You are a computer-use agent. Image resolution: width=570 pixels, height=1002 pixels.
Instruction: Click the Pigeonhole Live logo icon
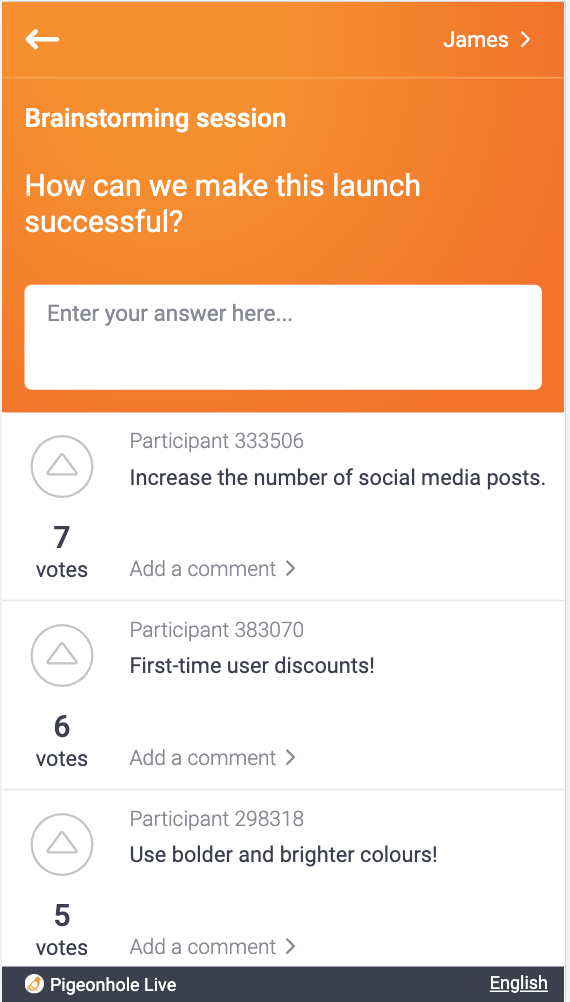pos(34,984)
